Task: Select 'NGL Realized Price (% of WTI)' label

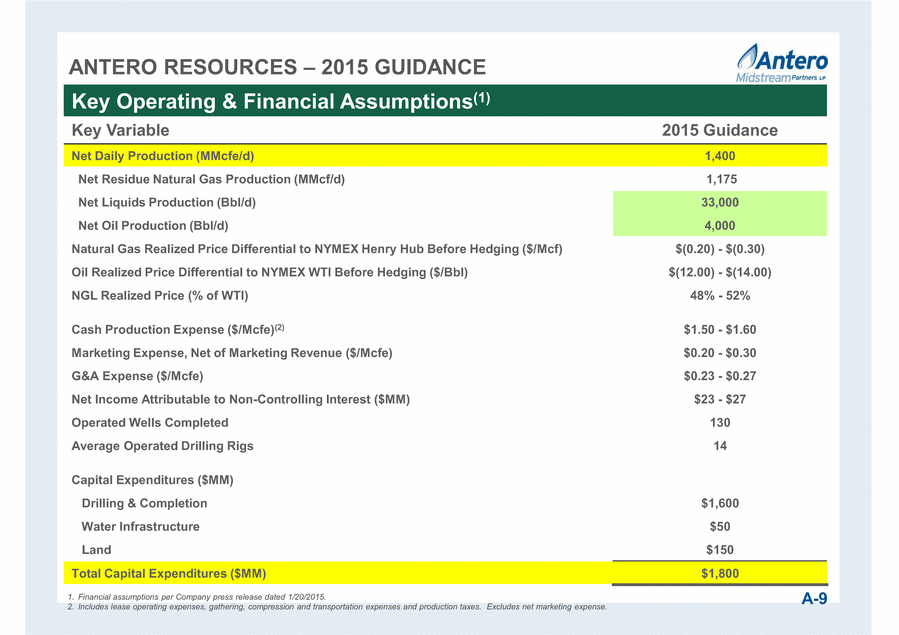Action: tap(160, 296)
